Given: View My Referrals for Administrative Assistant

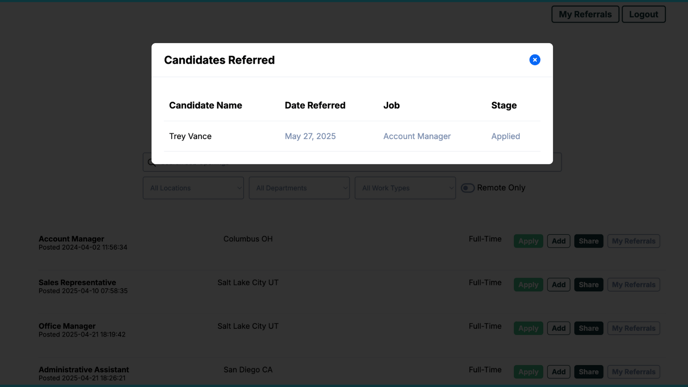Looking at the screenshot, I should [634, 372].
